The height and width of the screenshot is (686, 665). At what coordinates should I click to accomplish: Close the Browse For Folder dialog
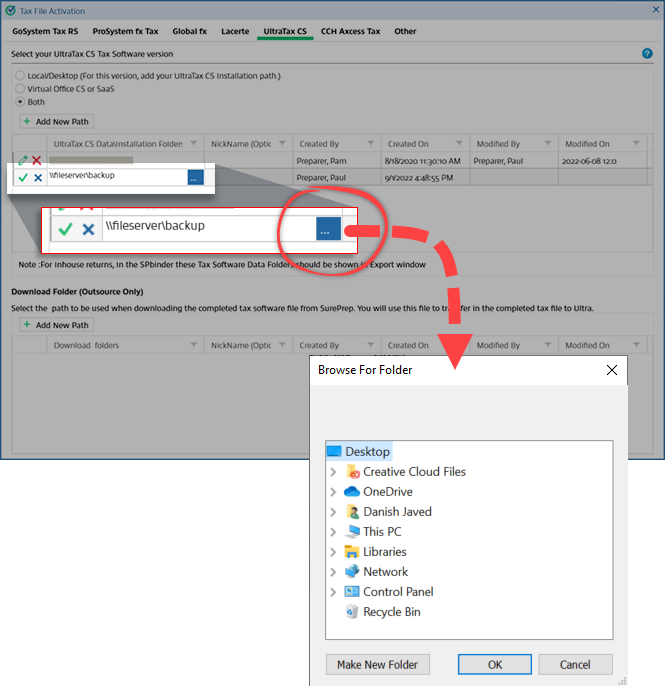[x=612, y=370]
